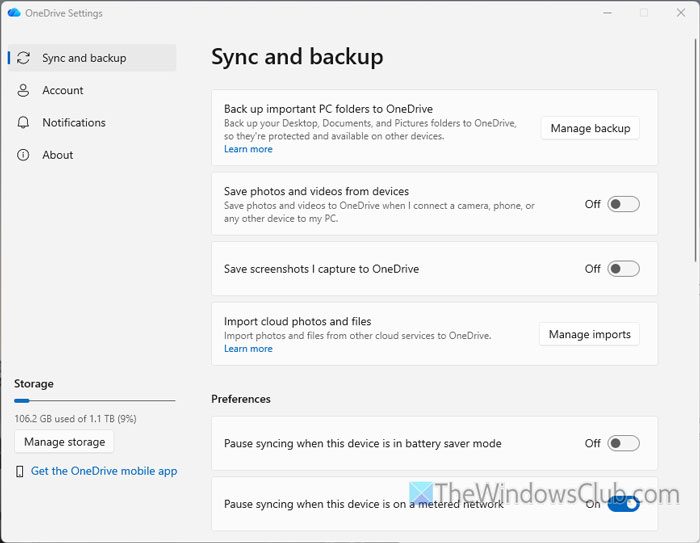
Task: Click 'Import cloud photos and files' heading
Action: tap(297, 322)
